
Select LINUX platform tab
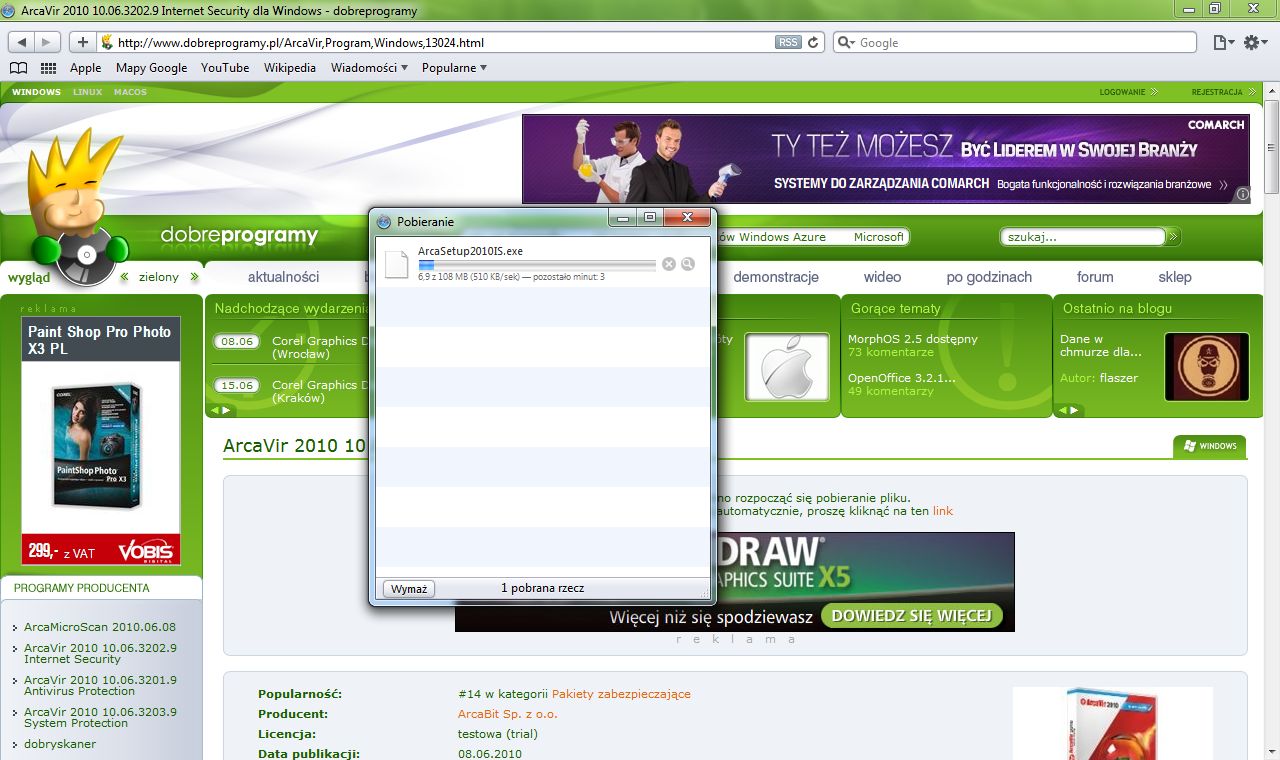tap(87, 92)
